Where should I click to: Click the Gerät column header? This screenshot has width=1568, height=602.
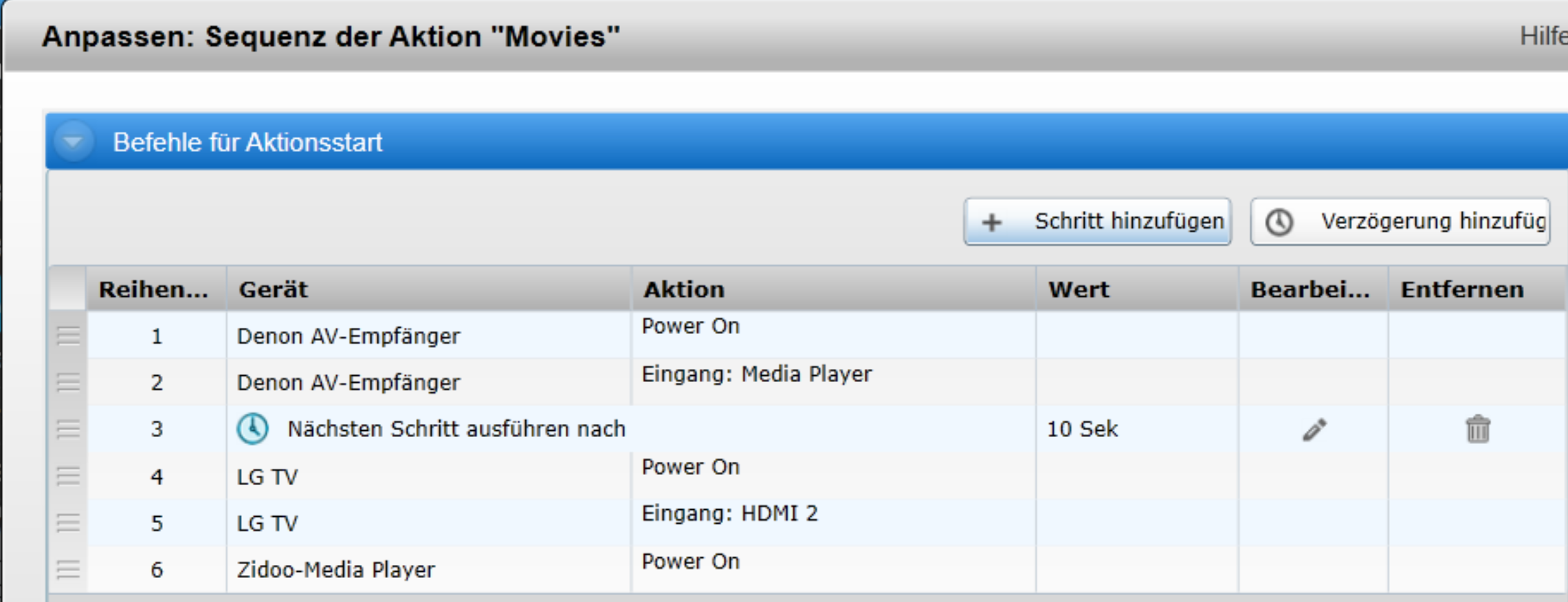(274, 289)
